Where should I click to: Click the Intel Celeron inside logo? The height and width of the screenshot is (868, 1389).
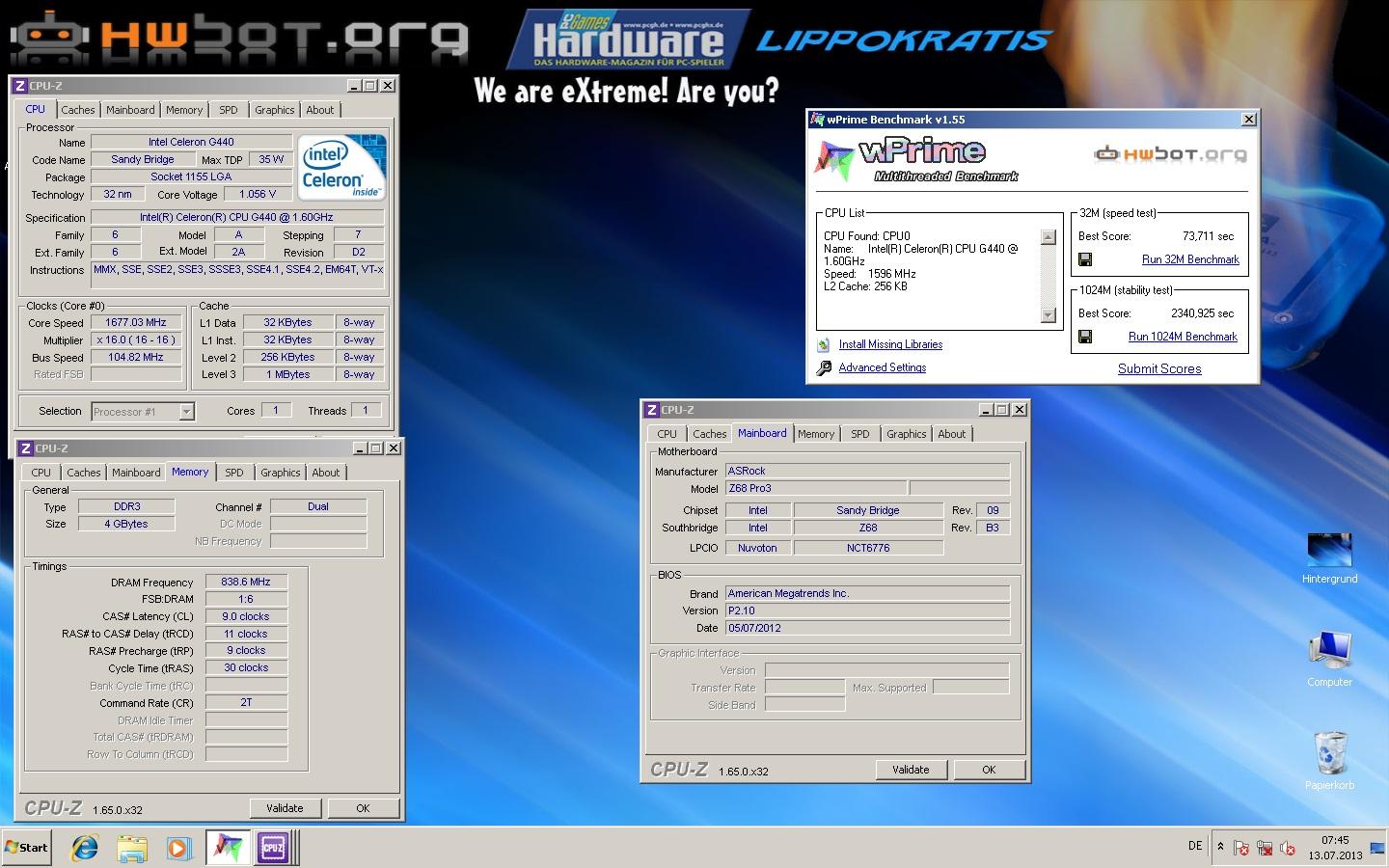point(341,167)
